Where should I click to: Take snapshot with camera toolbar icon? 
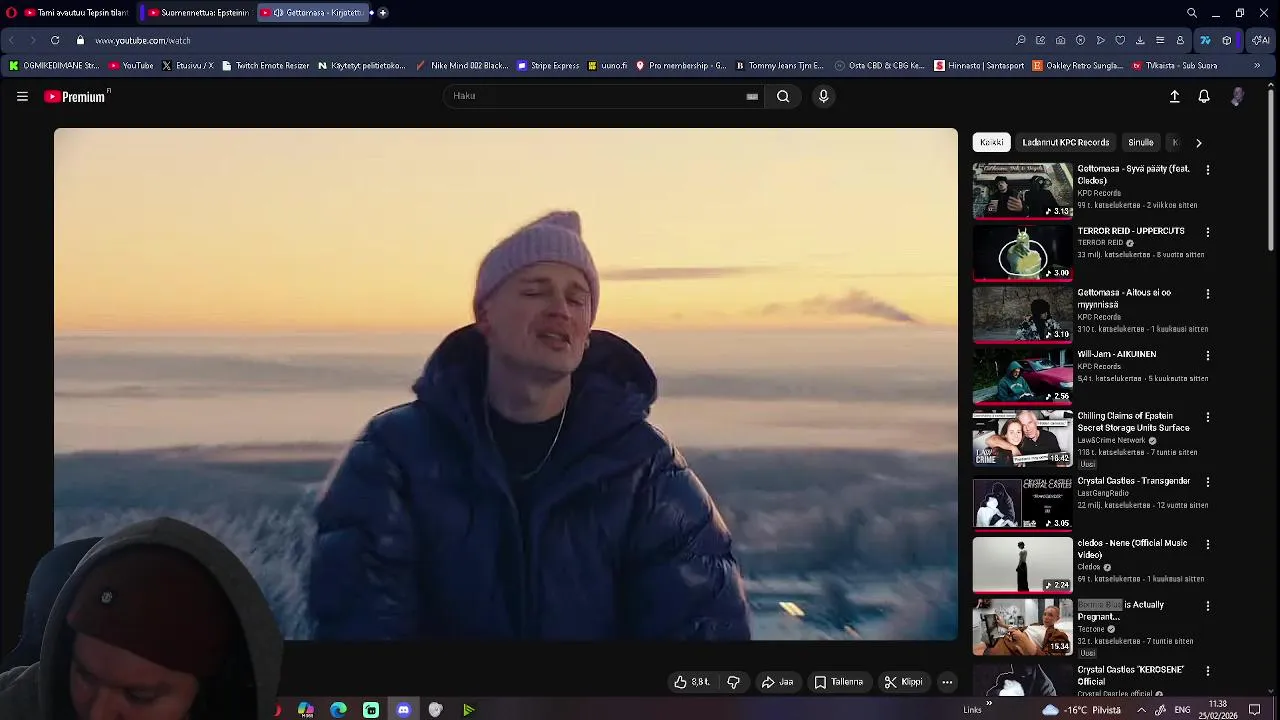tap(1060, 40)
